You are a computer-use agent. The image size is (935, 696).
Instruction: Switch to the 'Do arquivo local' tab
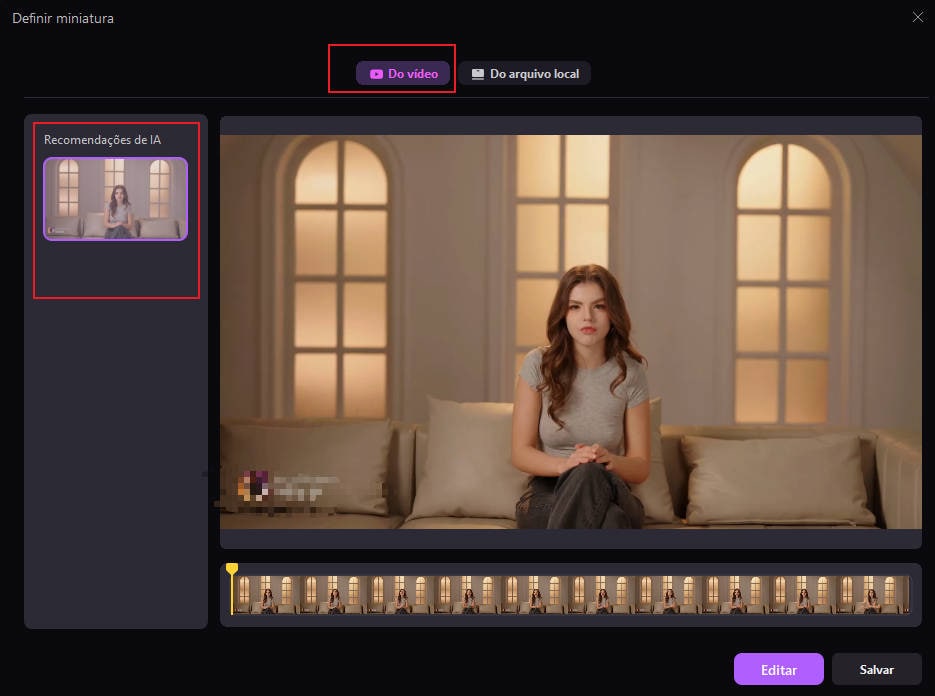point(525,73)
